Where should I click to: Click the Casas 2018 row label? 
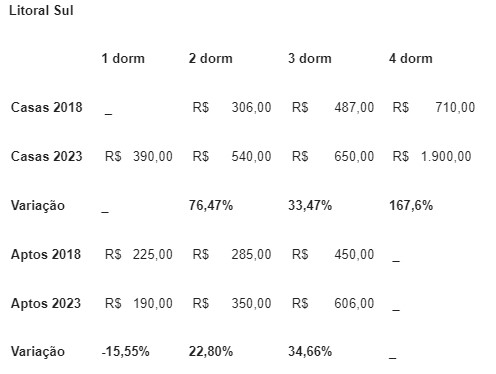46,107
